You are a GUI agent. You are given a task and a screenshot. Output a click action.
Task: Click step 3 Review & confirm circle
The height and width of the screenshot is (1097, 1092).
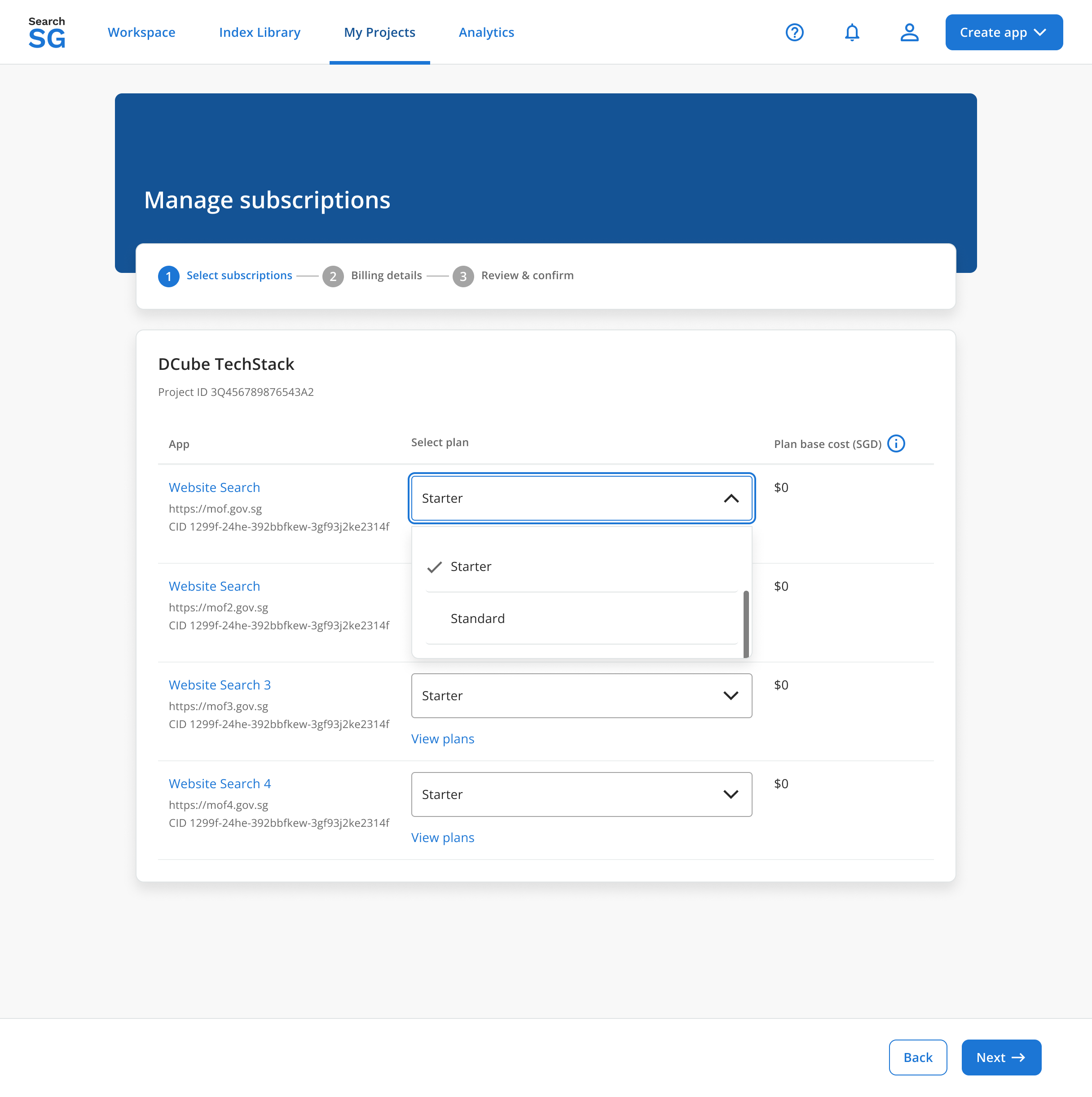[x=463, y=276]
